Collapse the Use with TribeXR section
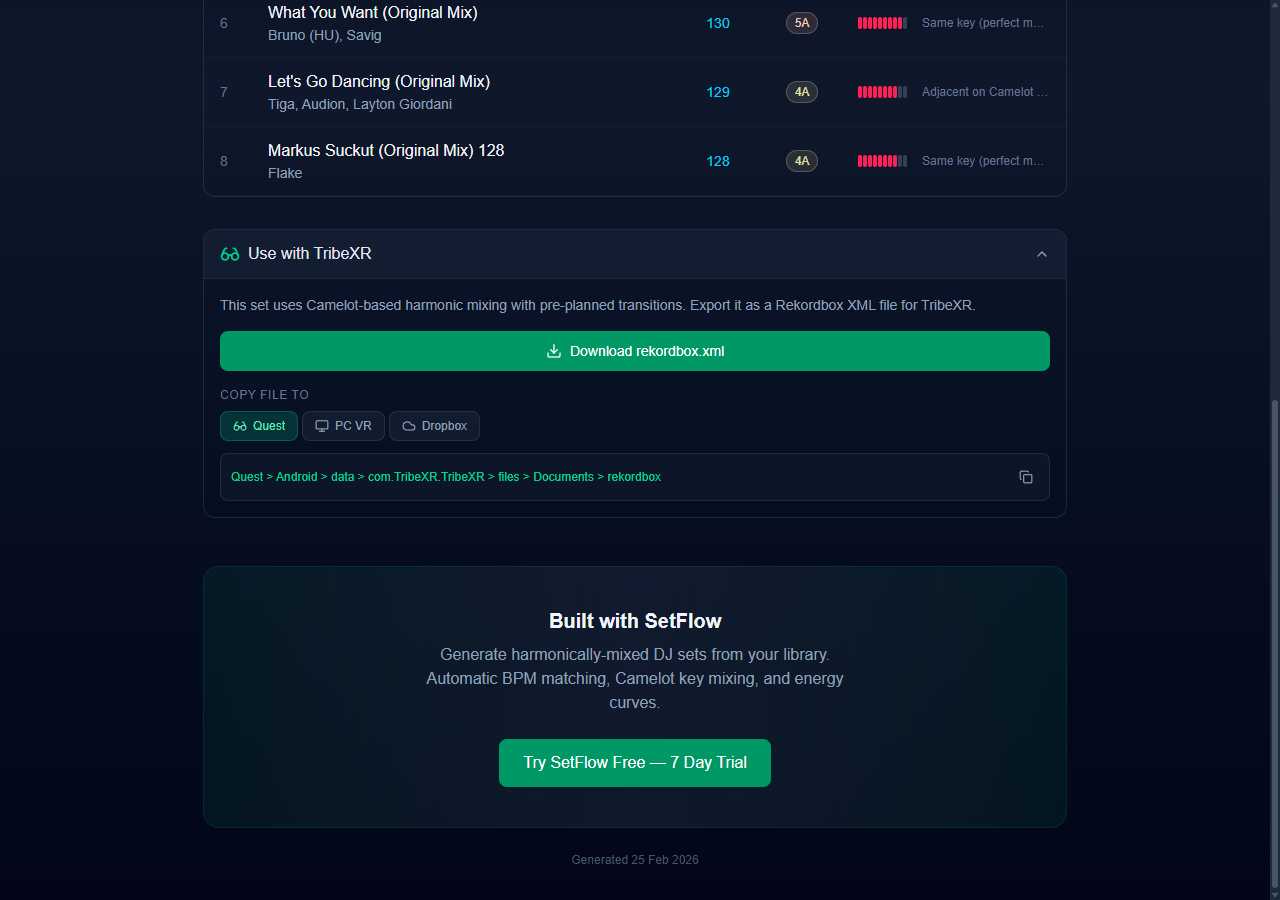Image resolution: width=1280 pixels, height=900 pixels. pyautogui.click(x=1042, y=254)
